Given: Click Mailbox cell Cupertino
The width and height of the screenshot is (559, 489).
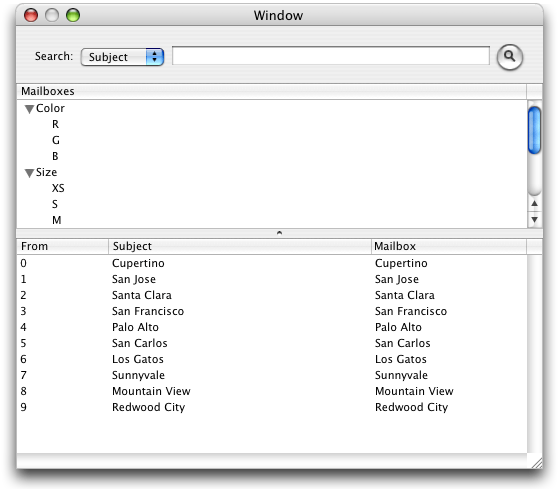Looking at the screenshot, I should (401, 263).
